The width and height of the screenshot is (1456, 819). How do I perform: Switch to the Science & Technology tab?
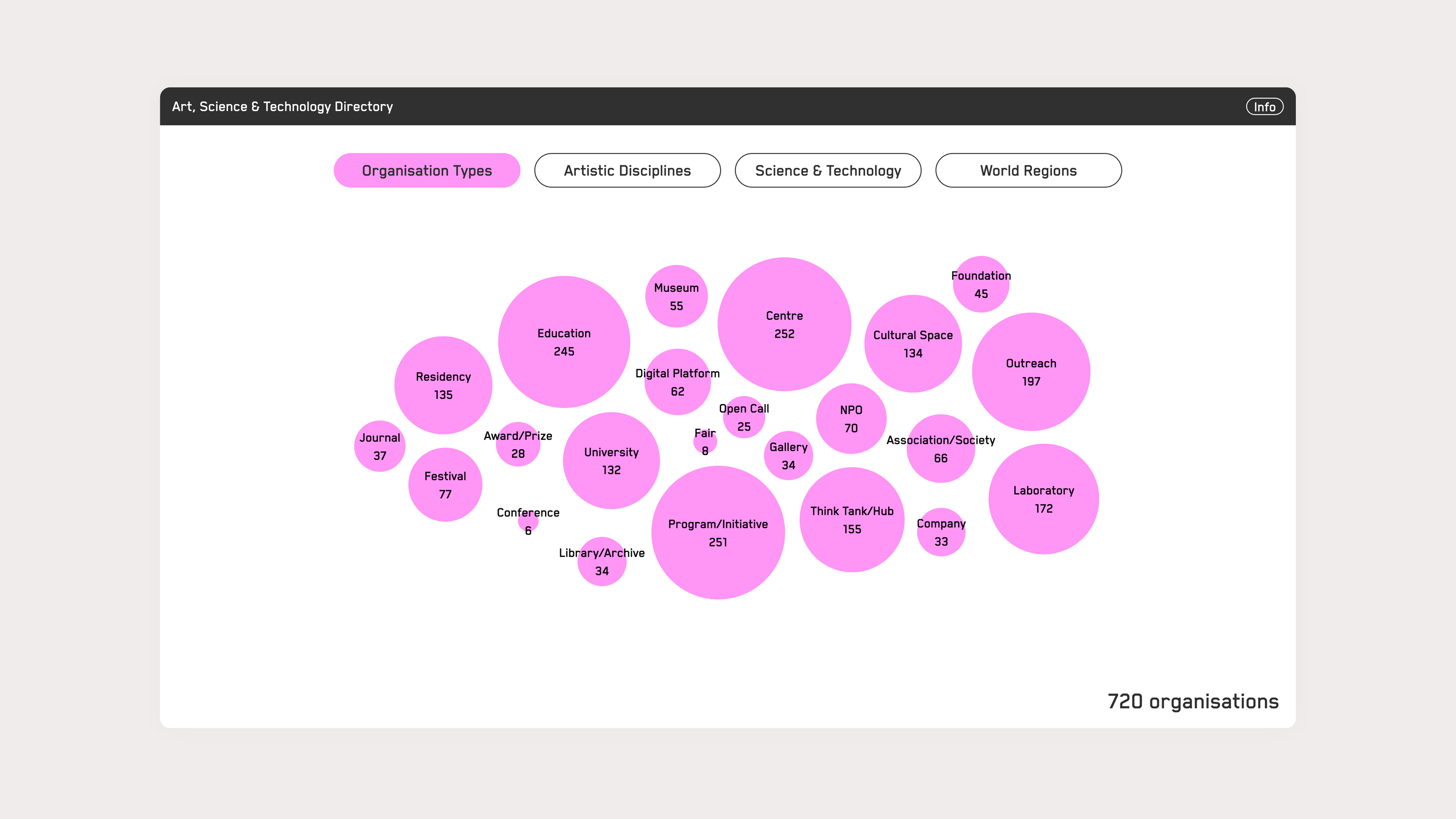click(828, 170)
